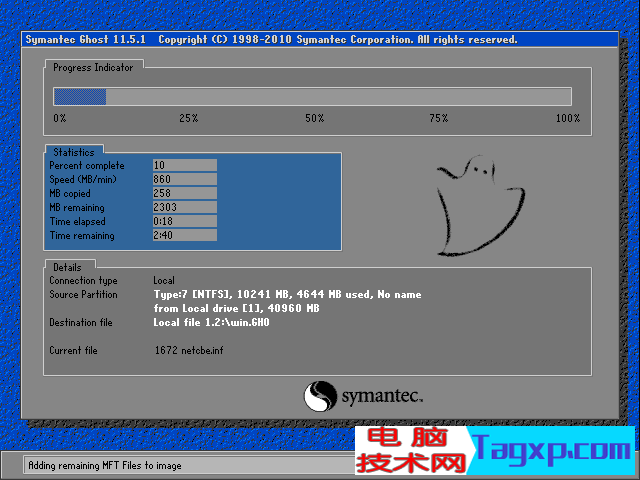Click the 0% progress mark
The image size is (640, 480).
[x=60, y=118]
